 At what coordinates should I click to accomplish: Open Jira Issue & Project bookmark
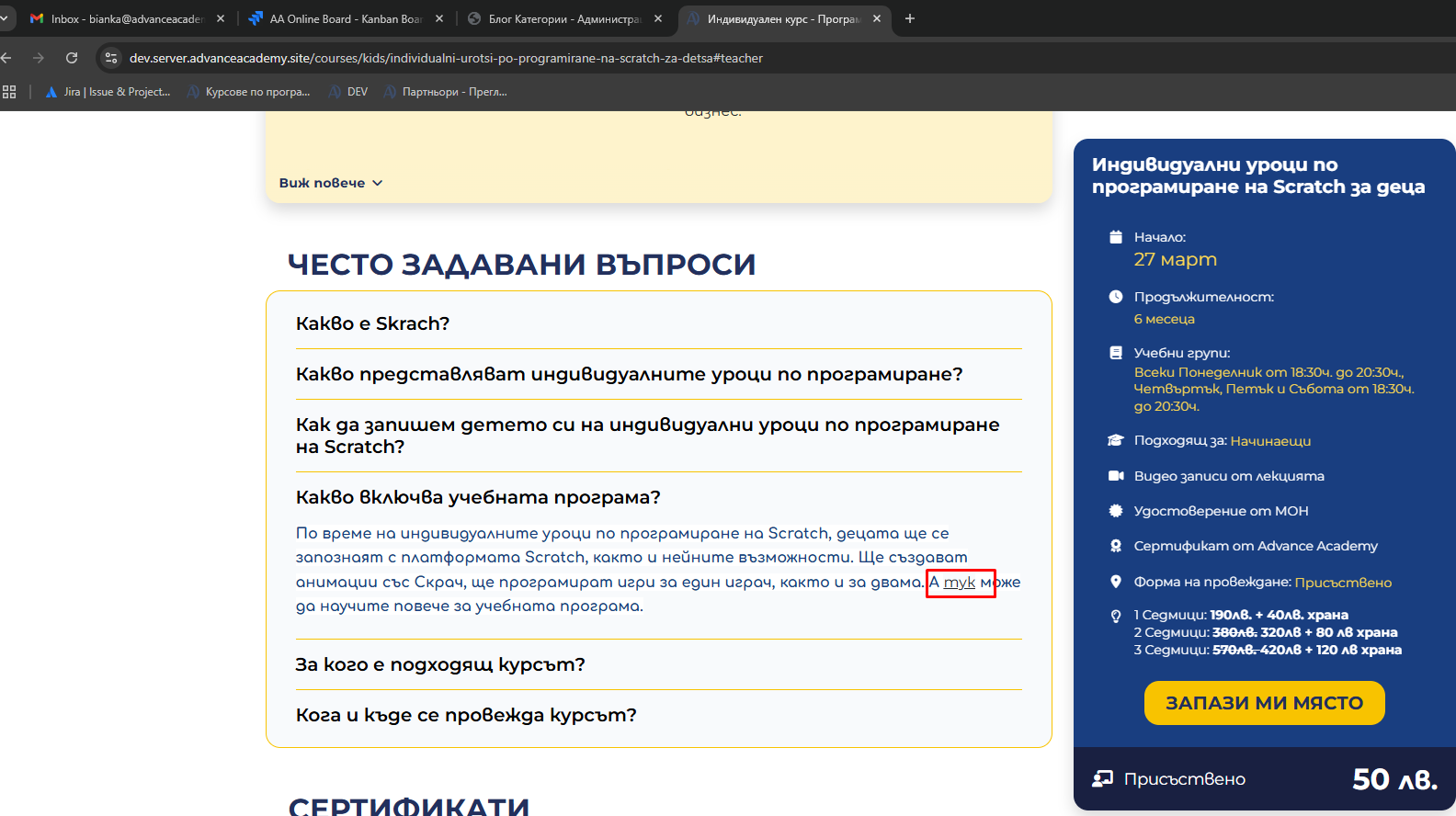(x=108, y=92)
